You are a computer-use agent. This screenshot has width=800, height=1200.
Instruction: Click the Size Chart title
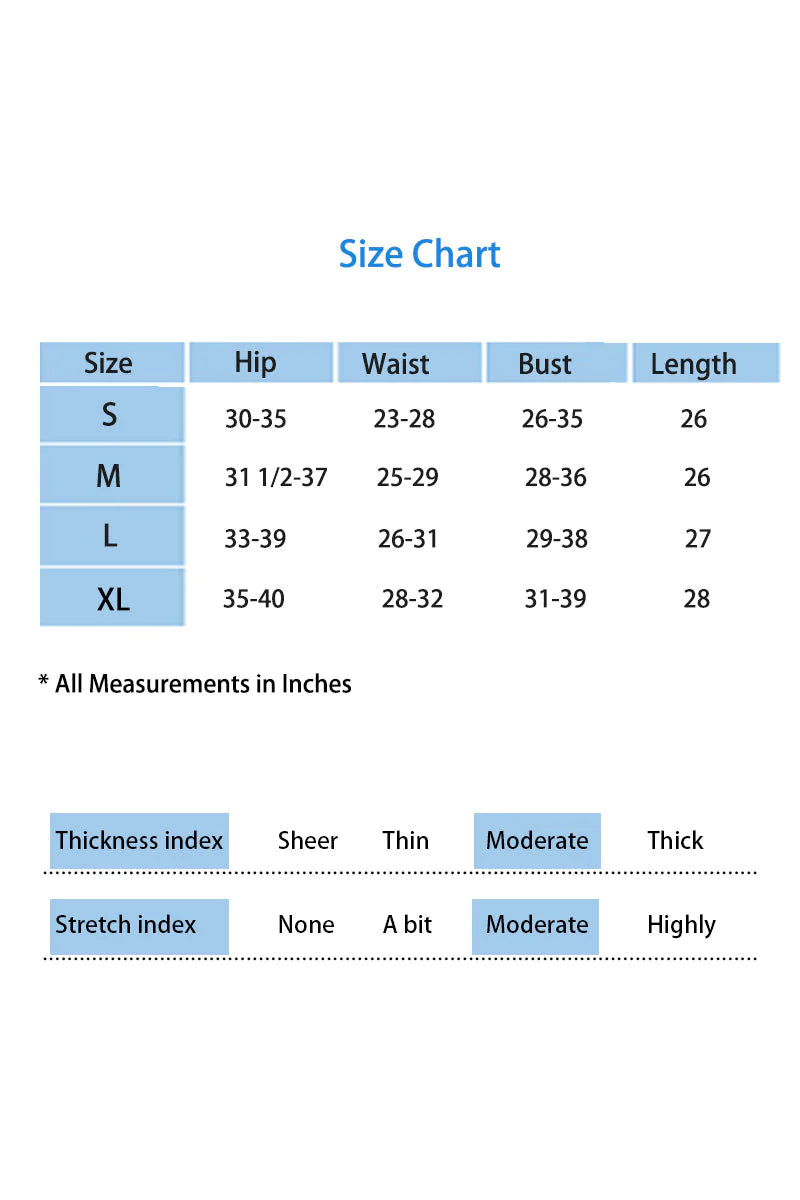pos(419,255)
